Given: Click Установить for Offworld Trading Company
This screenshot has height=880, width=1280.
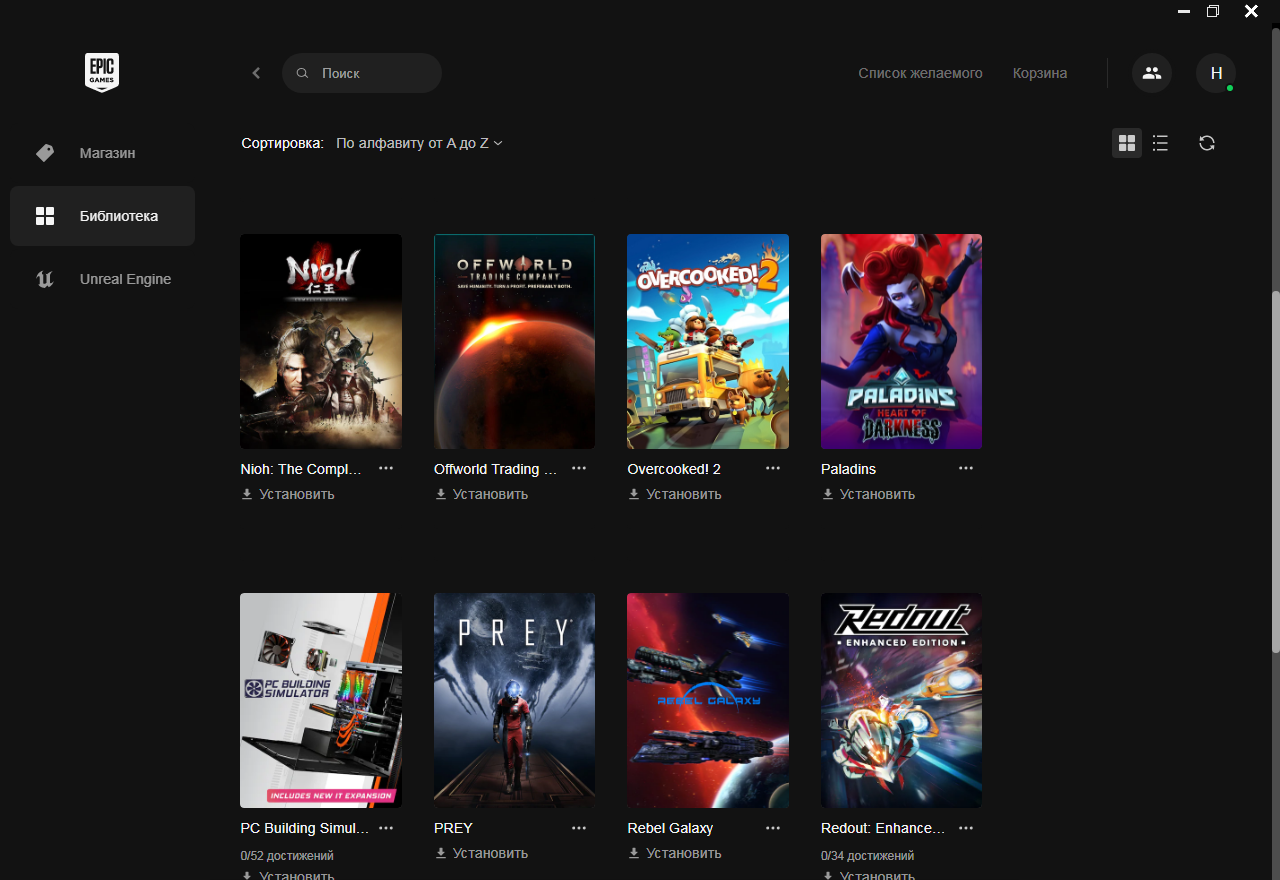Looking at the screenshot, I should [x=490, y=494].
